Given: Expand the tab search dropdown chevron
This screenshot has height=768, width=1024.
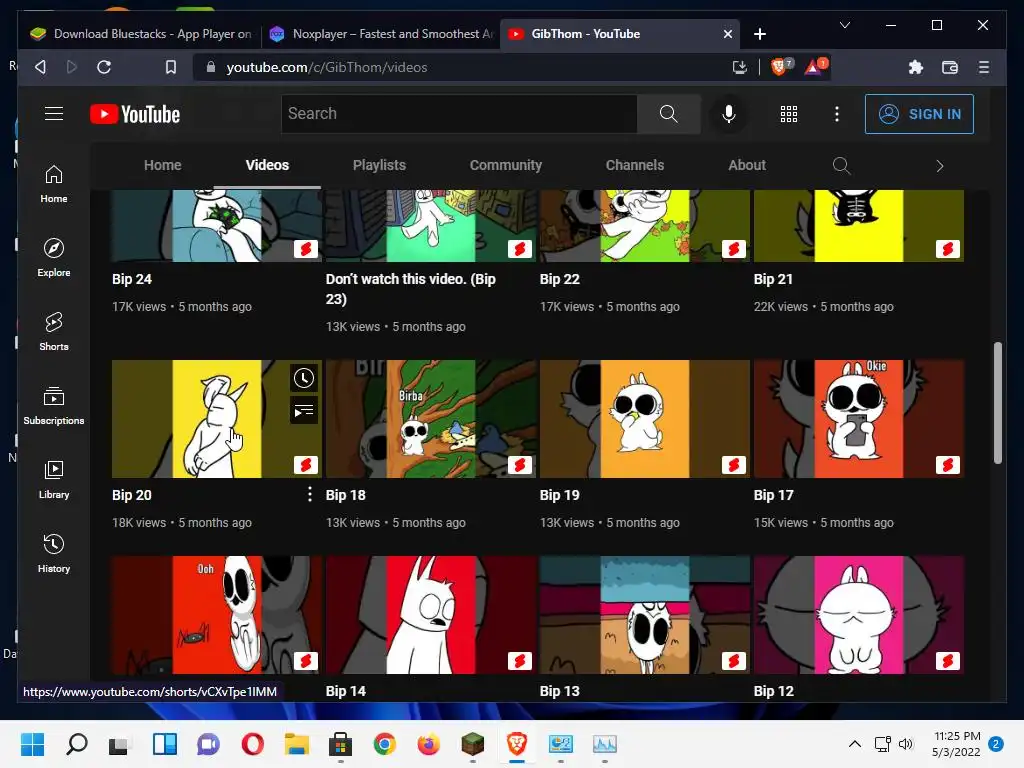Looking at the screenshot, I should tap(844, 25).
